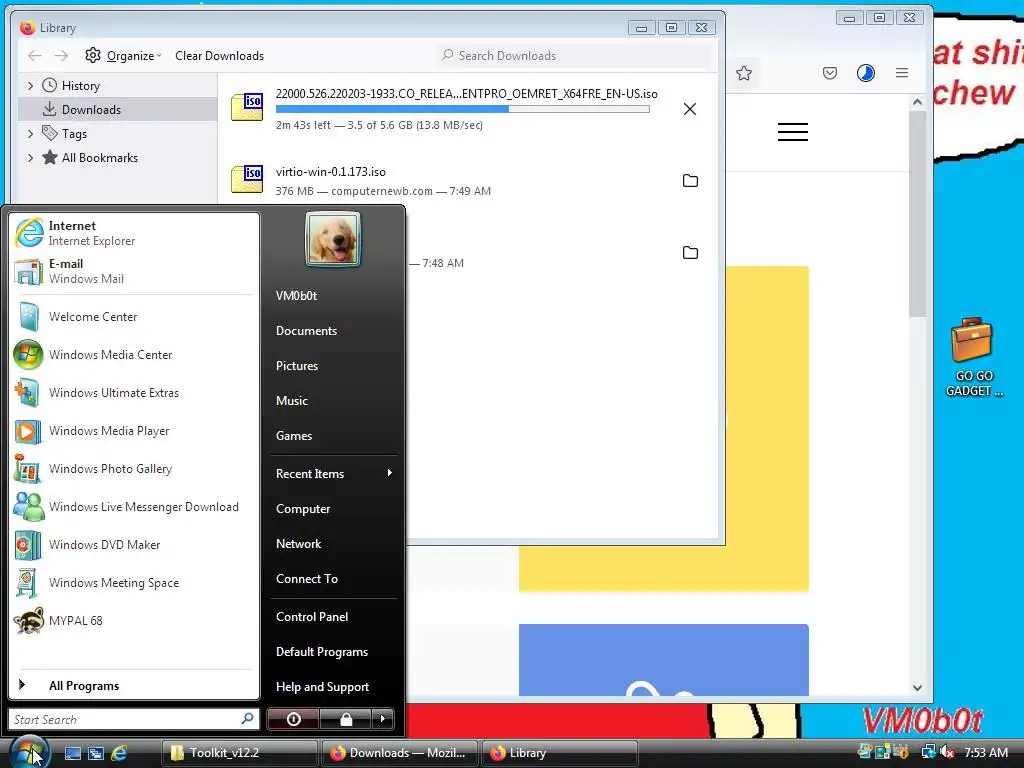Open Music from Start menu
Screen dimensions: 1024x768
pyautogui.click(x=333, y=401)
